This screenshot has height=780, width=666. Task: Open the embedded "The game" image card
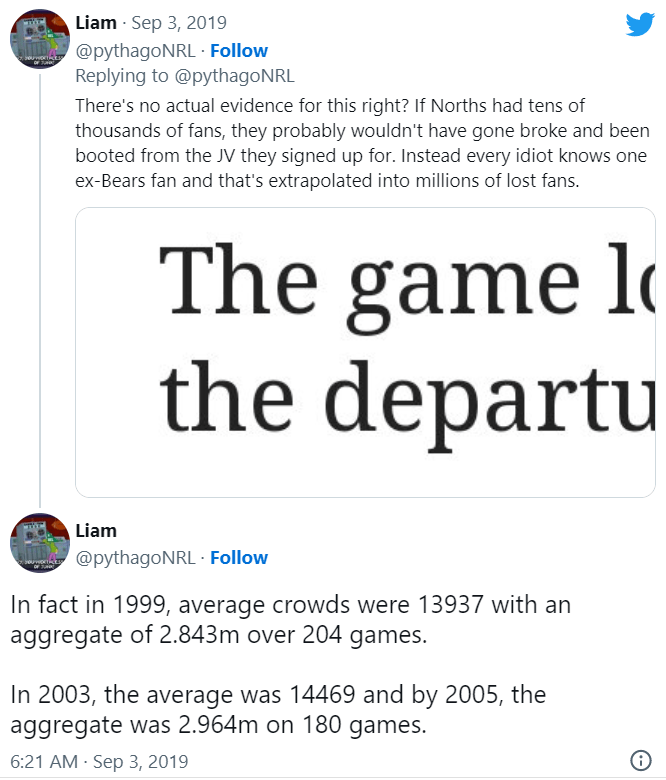365,352
